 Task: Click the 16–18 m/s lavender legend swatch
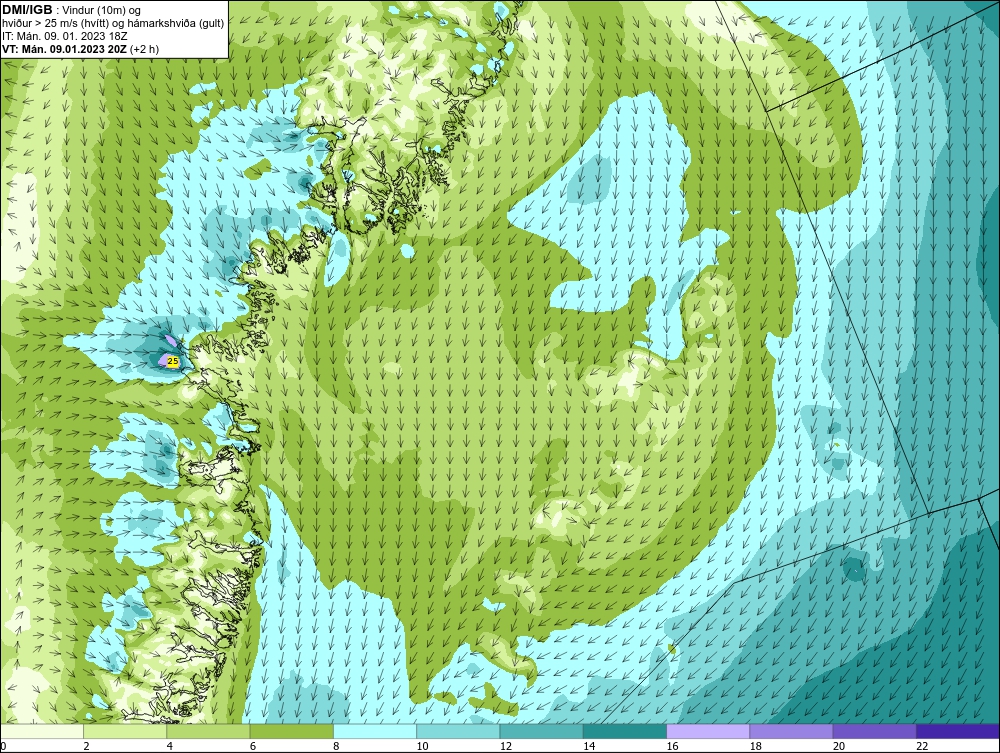pyautogui.click(x=709, y=731)
